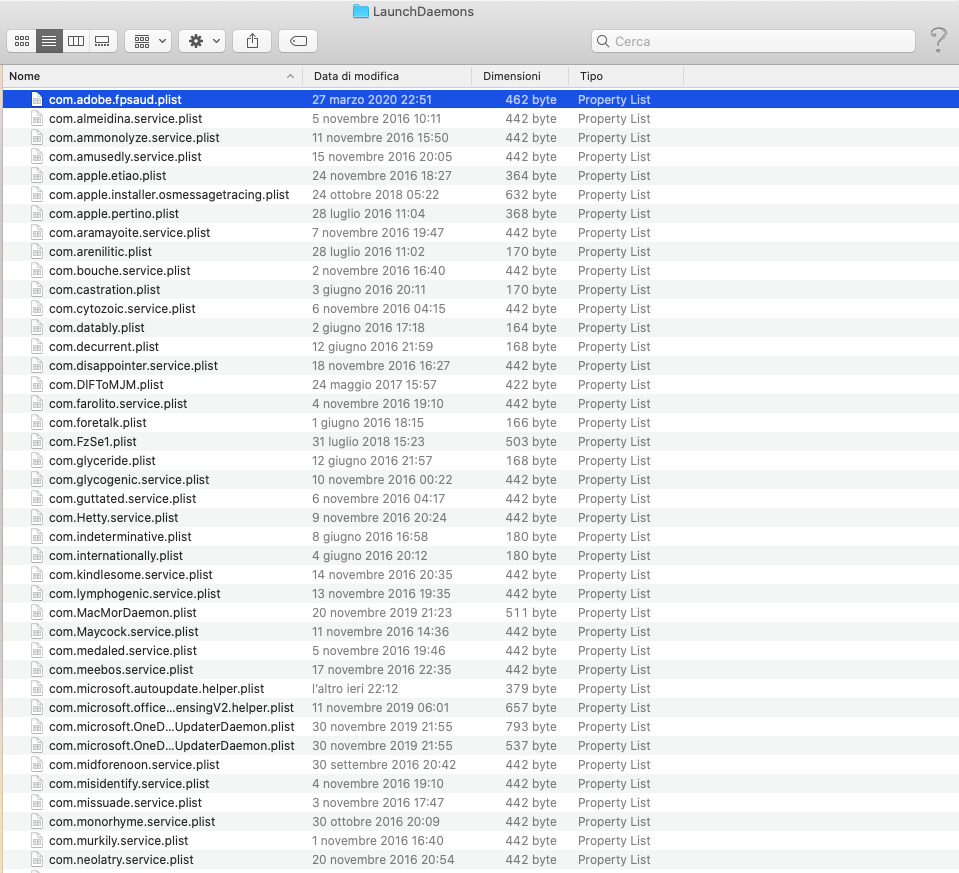959x873 pixels.
Task: Select the file named com.midforenoon.service.plist
Action: coord(134,763)
